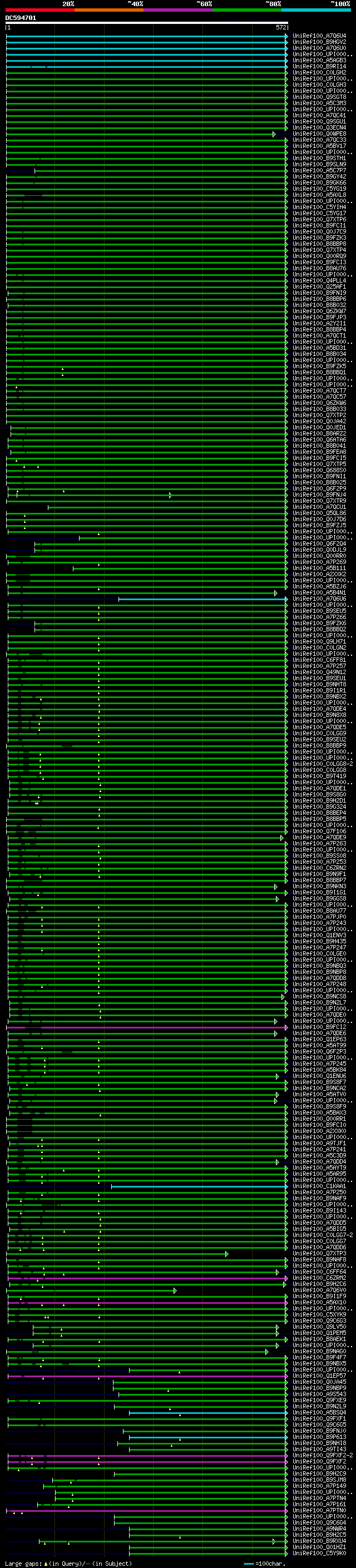The width and height of the screenshot is (356, 1568).
Task: Select label UniRef100_B9SLN9
Action: tap(319, 164)
